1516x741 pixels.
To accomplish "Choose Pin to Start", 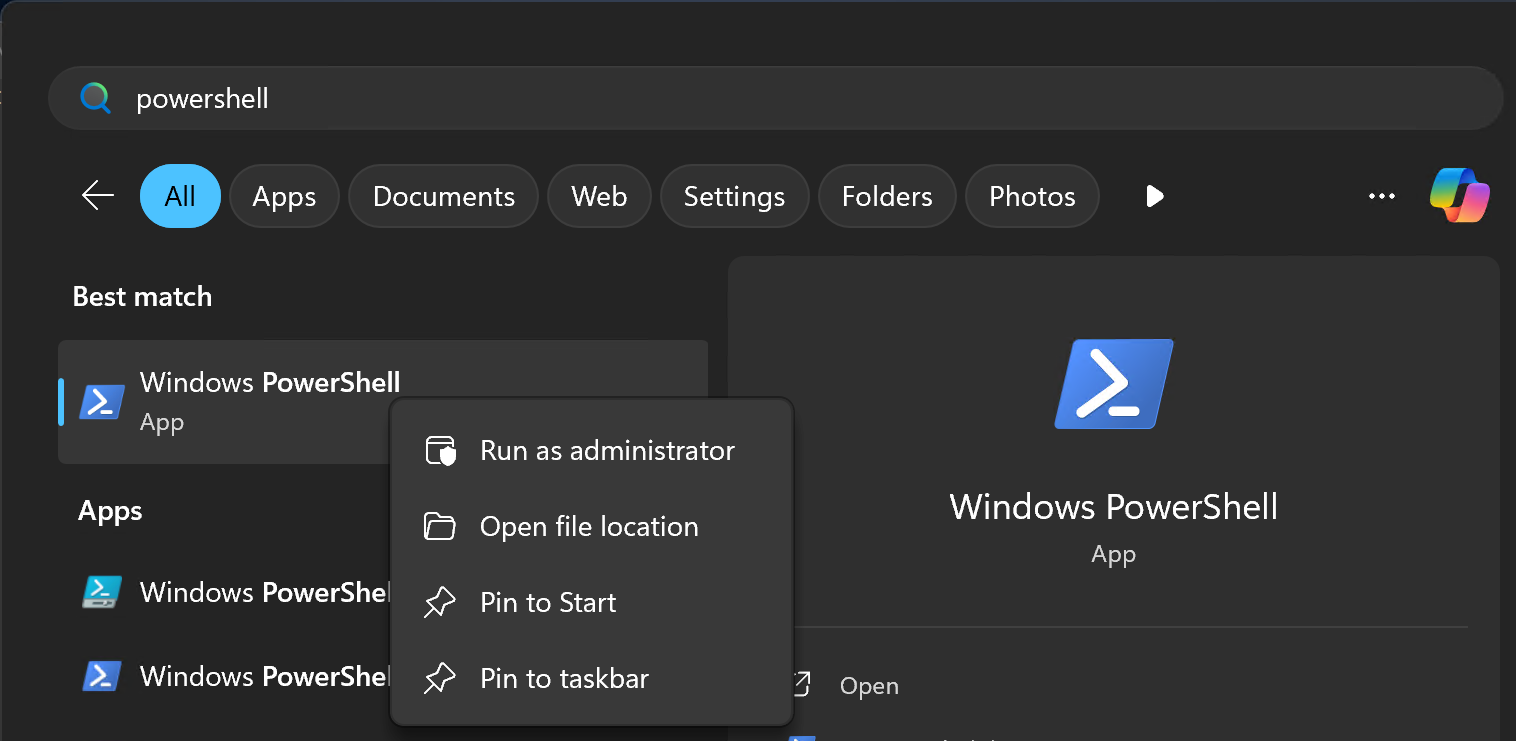I will 591,603.
